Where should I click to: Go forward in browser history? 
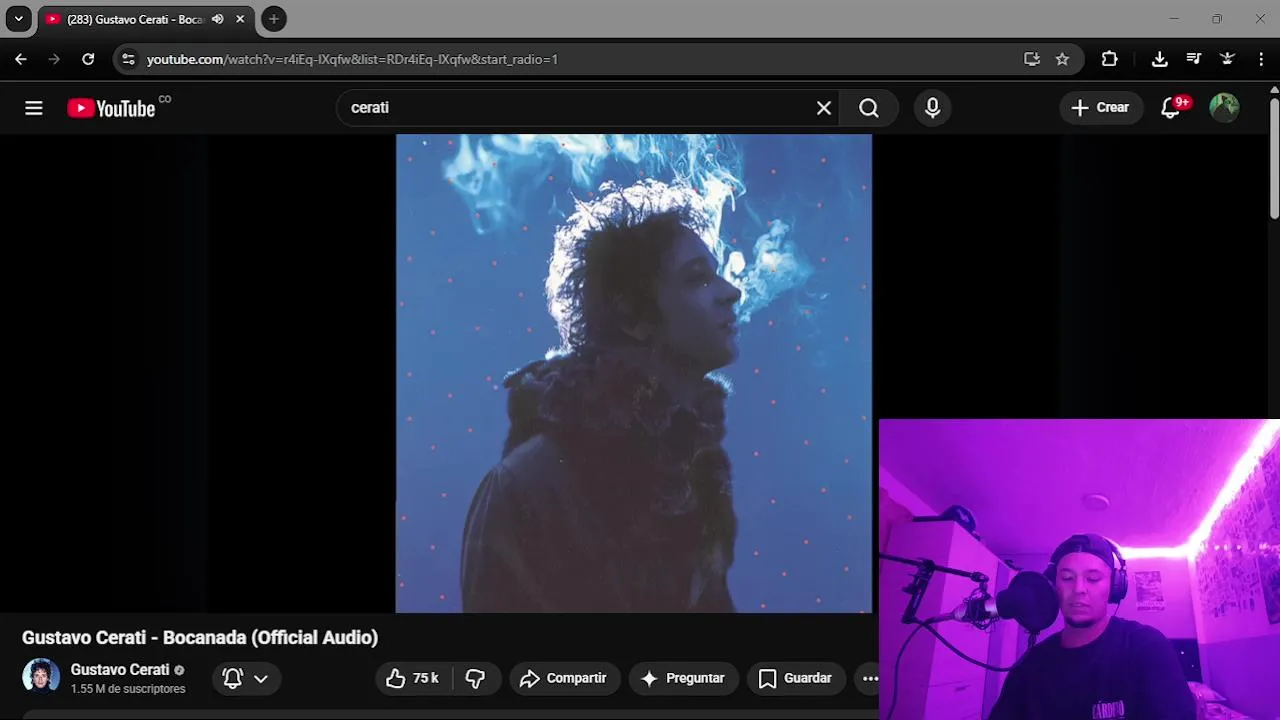coord(54,59)
